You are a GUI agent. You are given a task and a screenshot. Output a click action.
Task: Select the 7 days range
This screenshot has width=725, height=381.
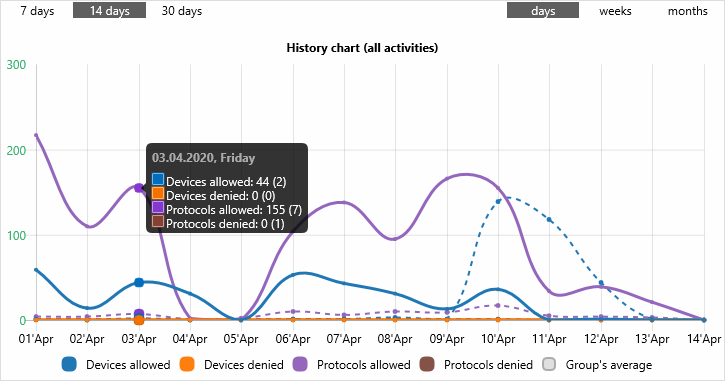coord(37,11)
